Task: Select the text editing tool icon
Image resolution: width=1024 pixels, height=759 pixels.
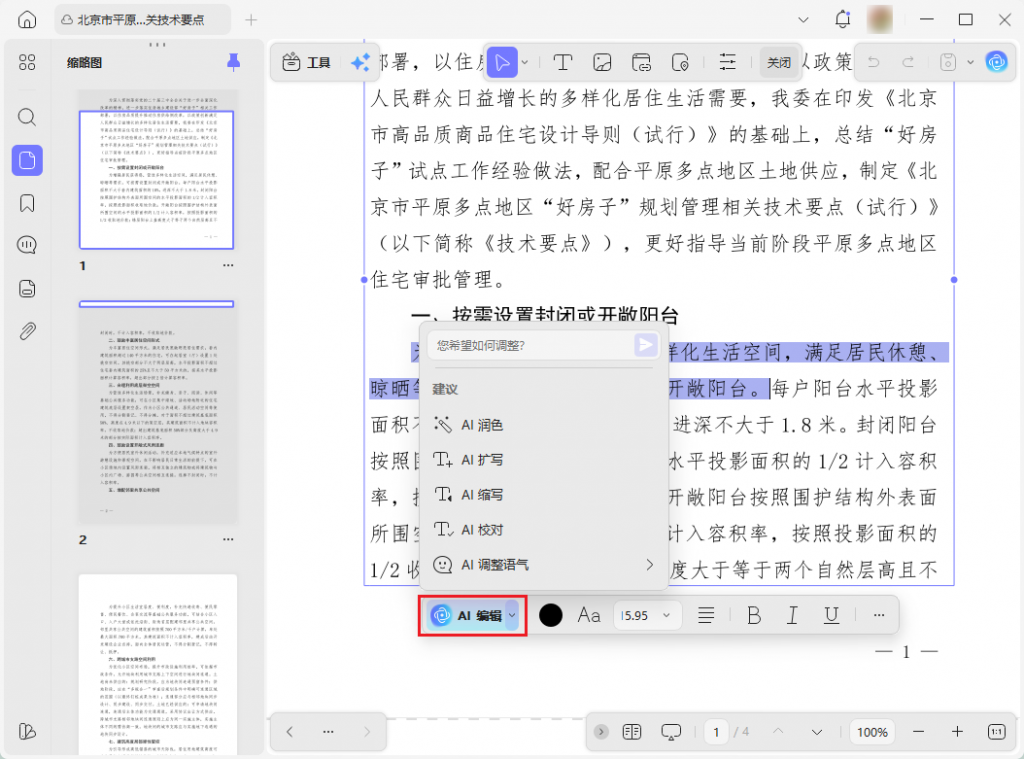Action: click(563, 62)
